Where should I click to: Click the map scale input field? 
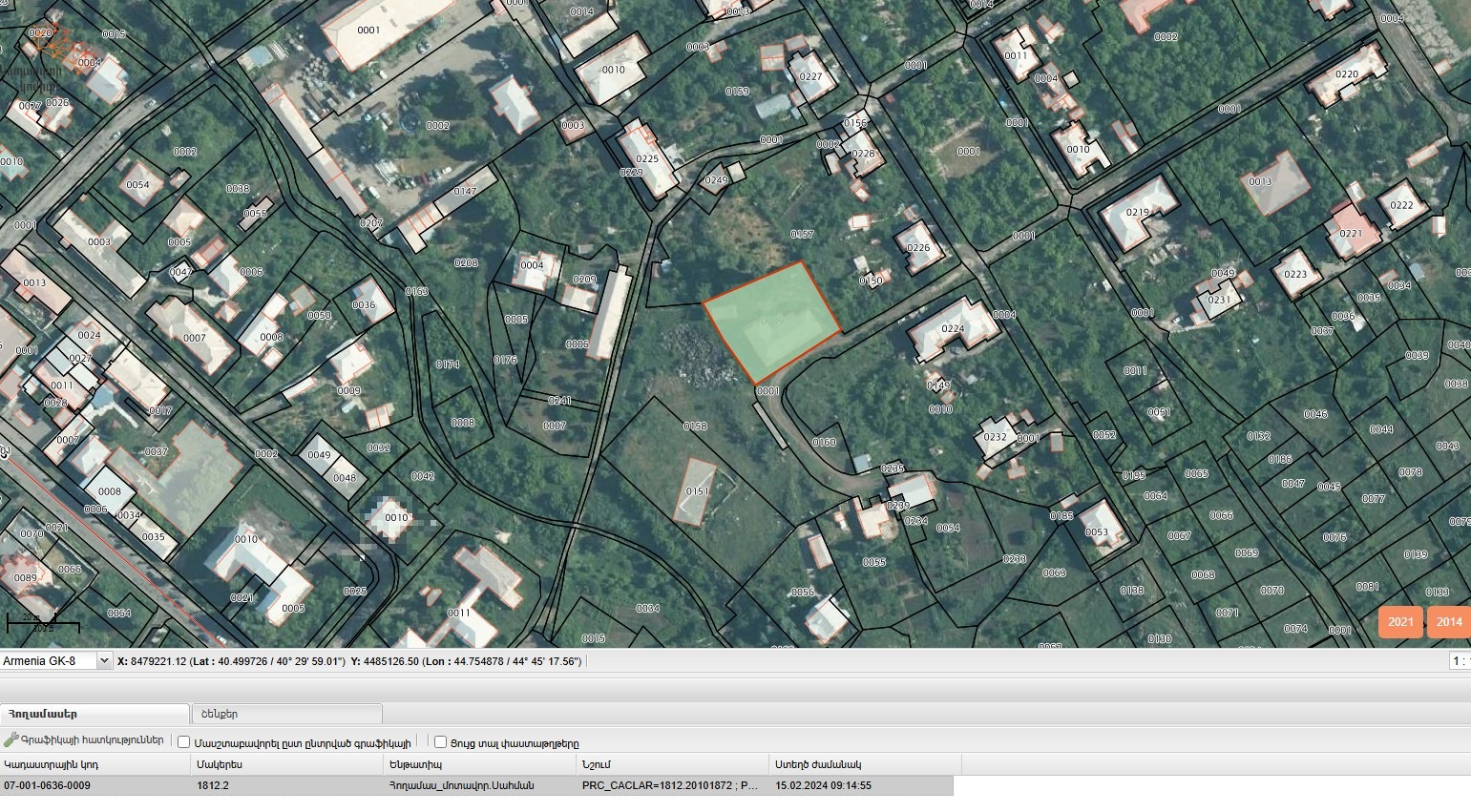pyautogui.click(x=1460, y=661)
